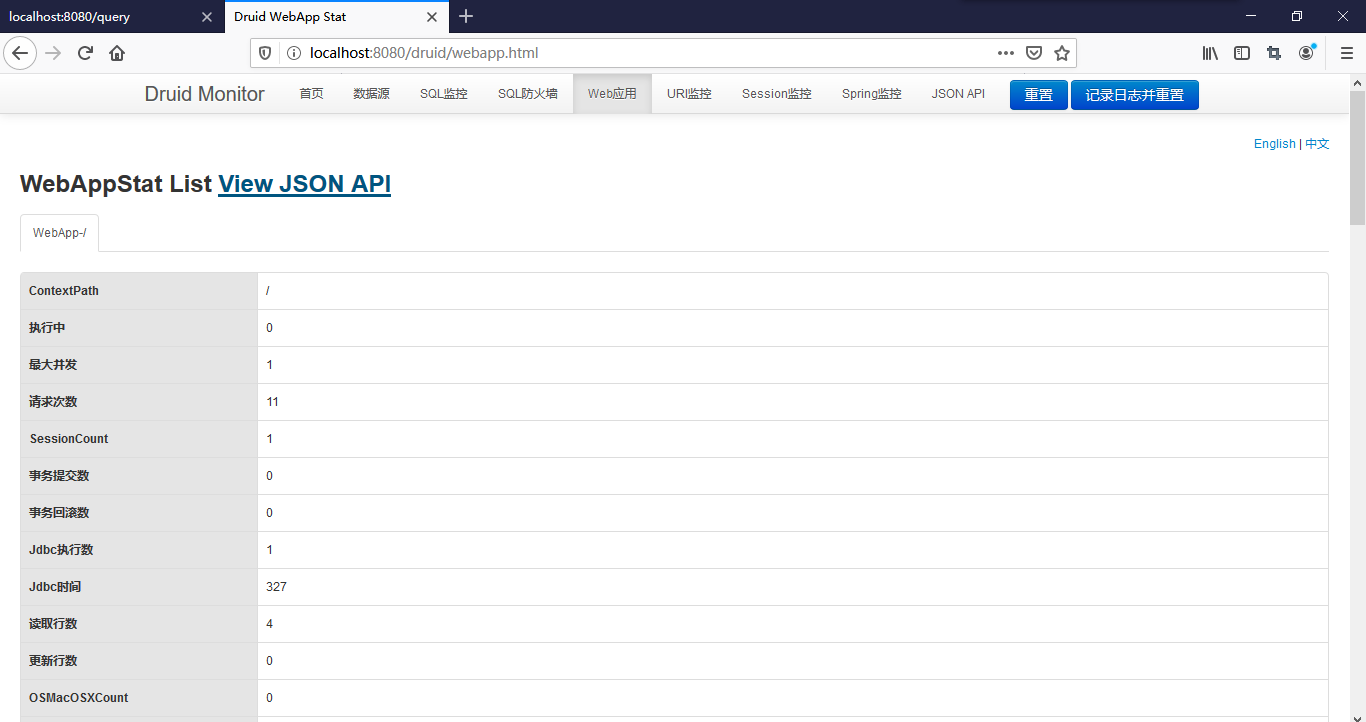Open the Firefox account avatar icon

(1306, 53)
